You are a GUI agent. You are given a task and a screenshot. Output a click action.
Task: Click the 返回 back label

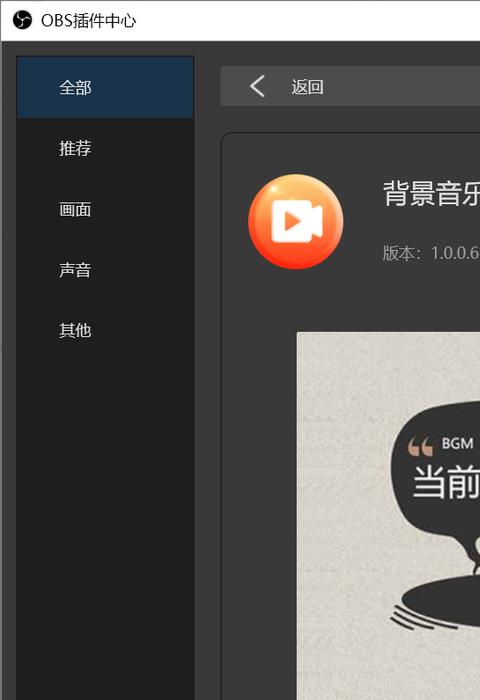click(x=307, y=87)
